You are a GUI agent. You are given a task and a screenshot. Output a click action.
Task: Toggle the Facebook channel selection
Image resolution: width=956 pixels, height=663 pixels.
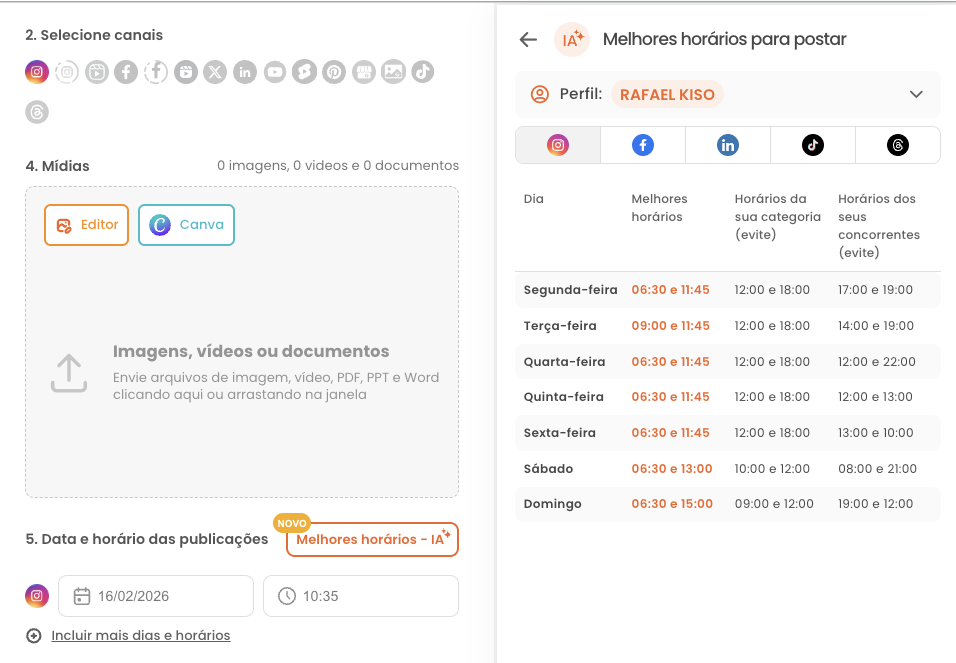point(126,72)
